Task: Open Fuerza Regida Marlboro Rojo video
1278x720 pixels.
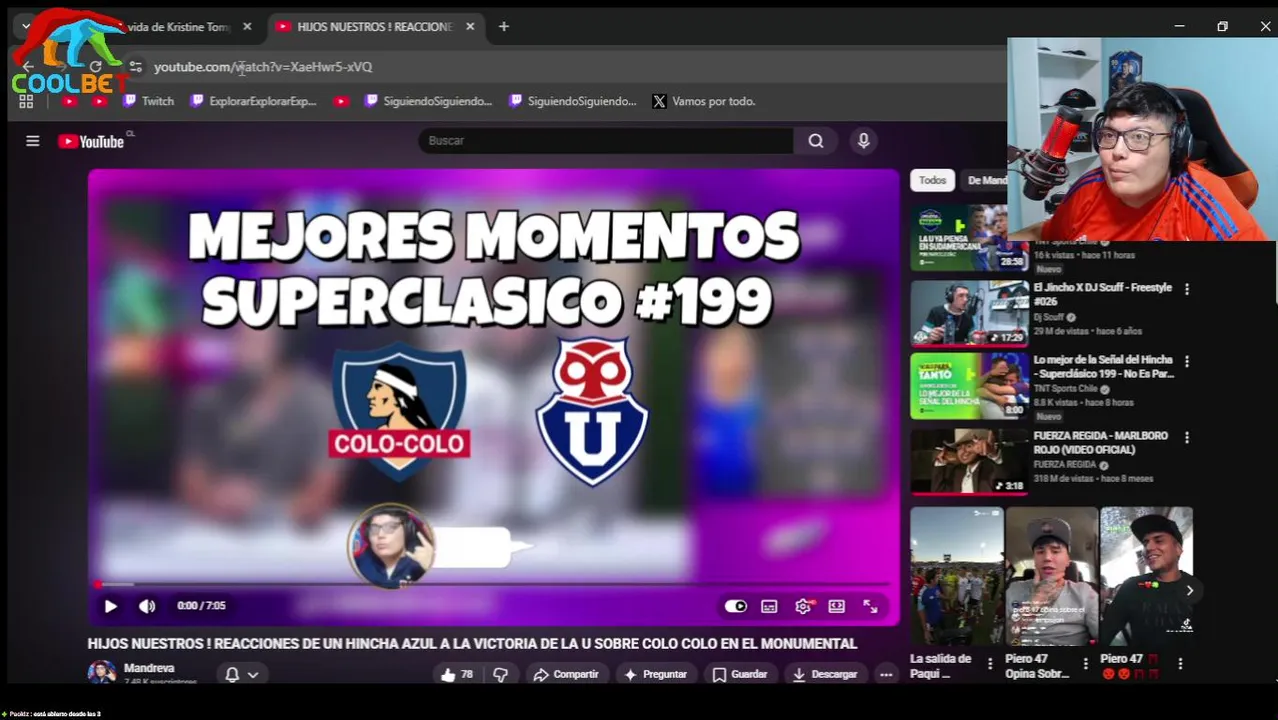Action: click(x=1100, y=443)
